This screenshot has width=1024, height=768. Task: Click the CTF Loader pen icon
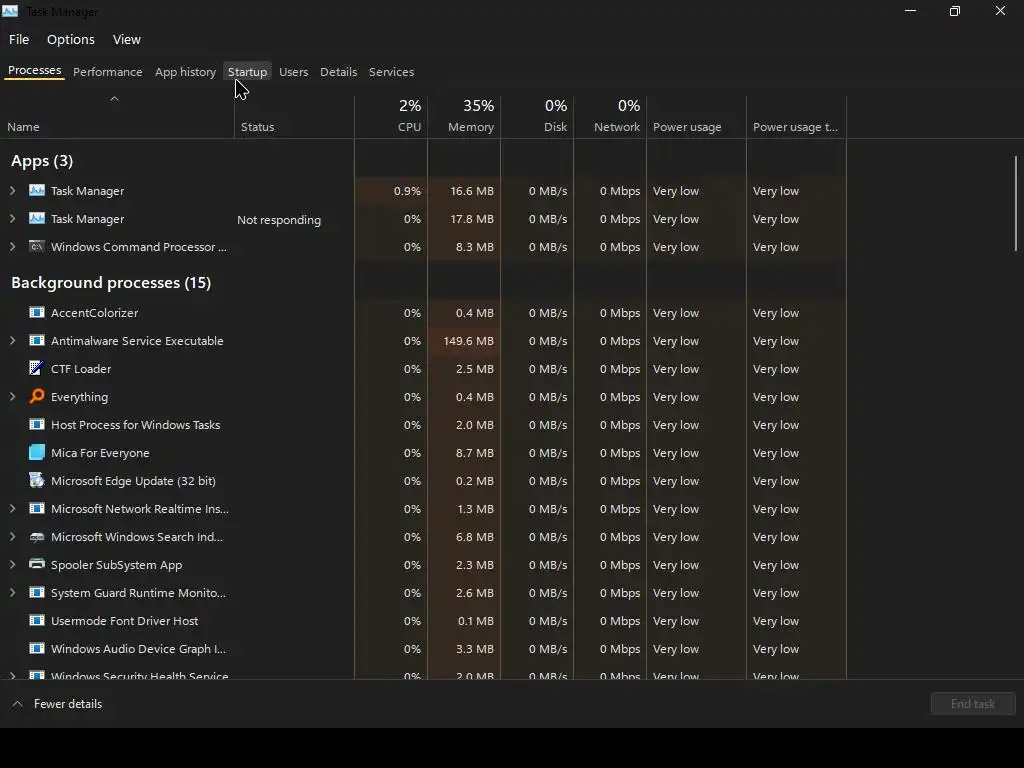pos(37,368)
